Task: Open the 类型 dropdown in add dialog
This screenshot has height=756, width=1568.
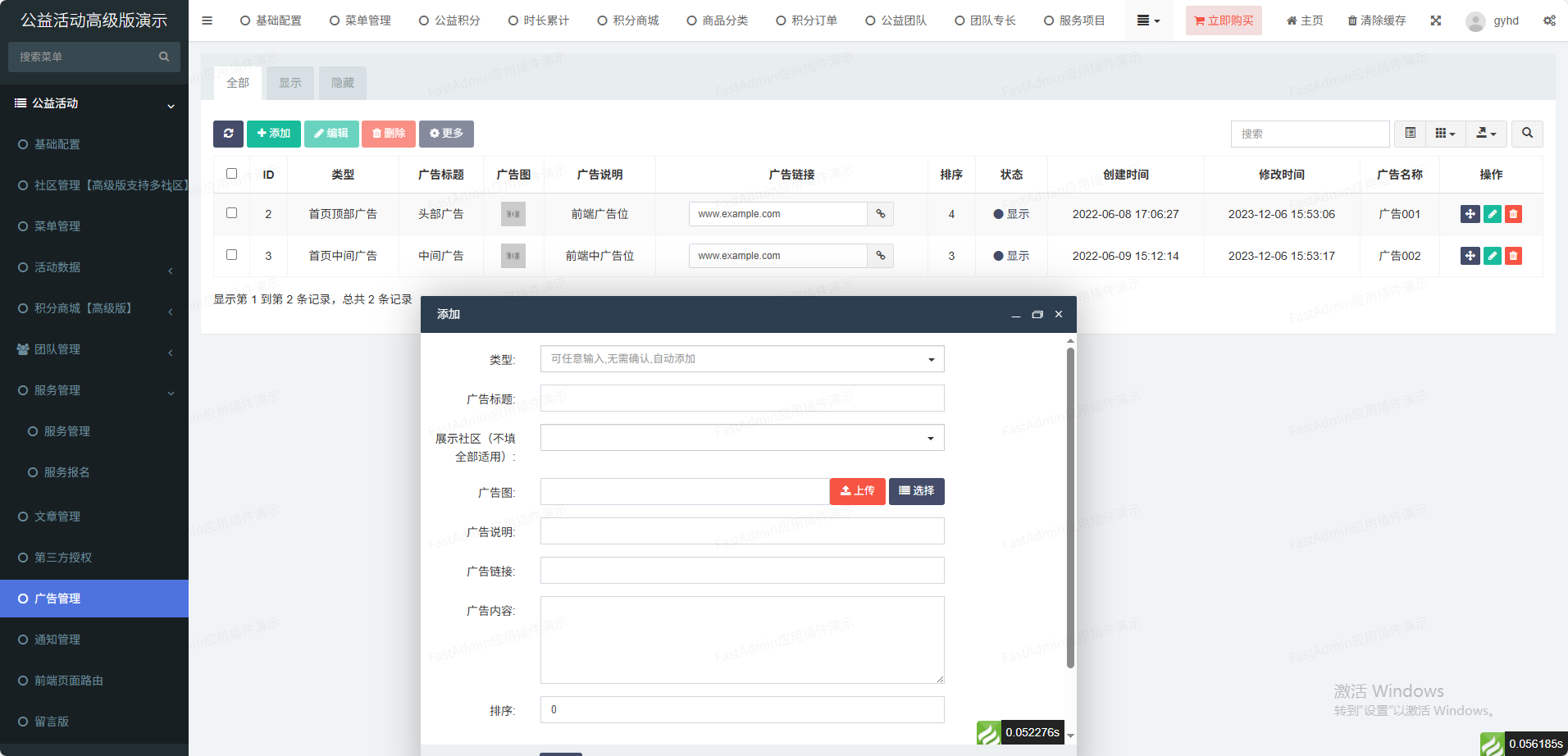Action: coord(741,359)
